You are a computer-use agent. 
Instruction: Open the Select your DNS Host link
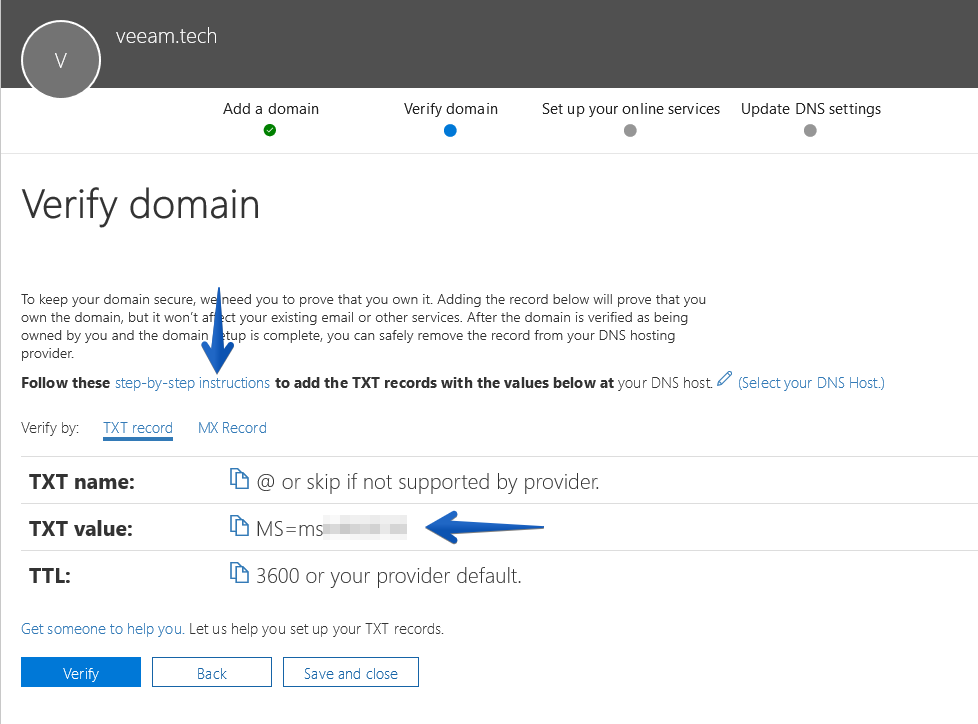click(x=811, y=383)
